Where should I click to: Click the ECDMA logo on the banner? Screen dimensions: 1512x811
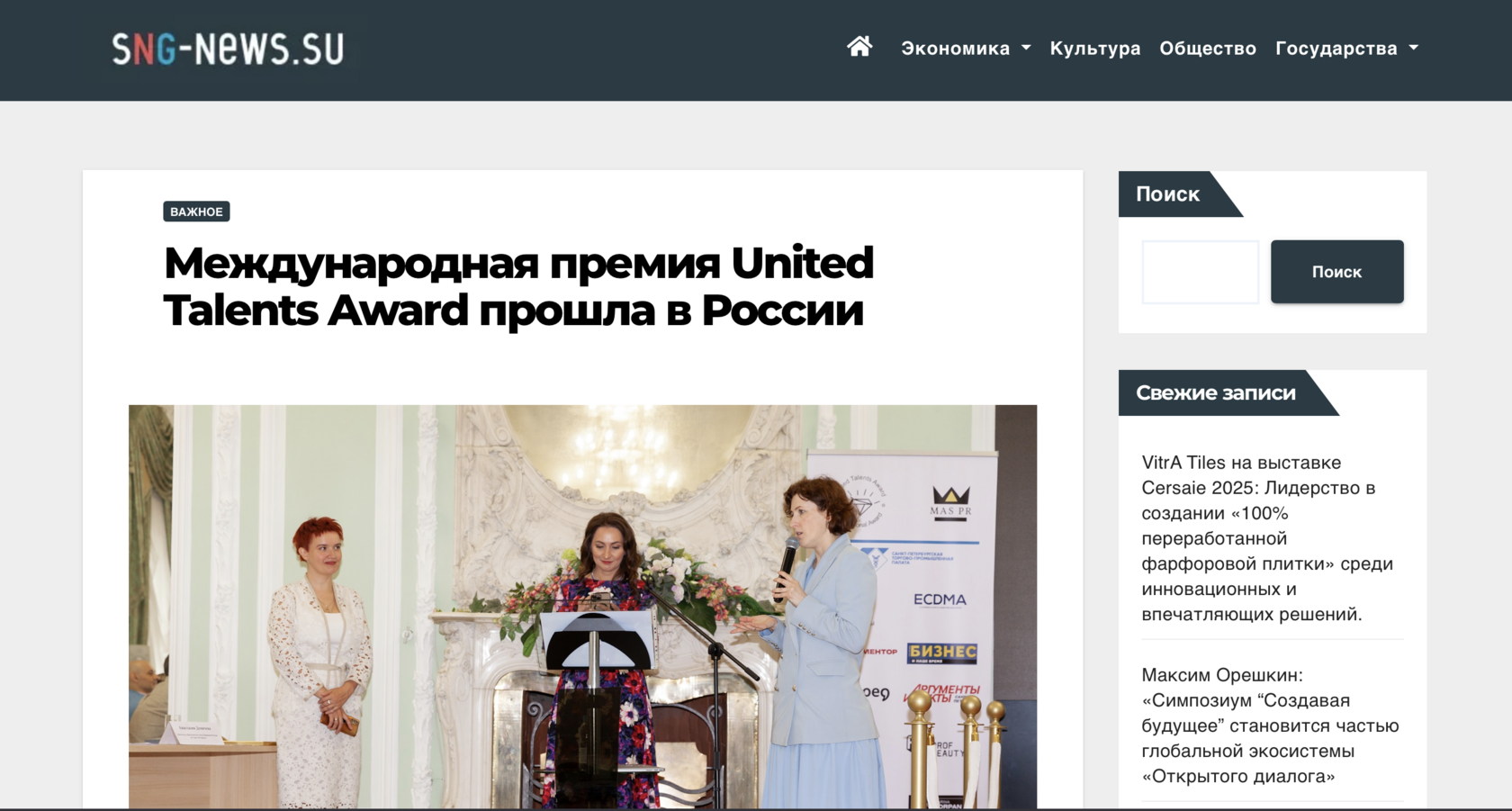940,599
